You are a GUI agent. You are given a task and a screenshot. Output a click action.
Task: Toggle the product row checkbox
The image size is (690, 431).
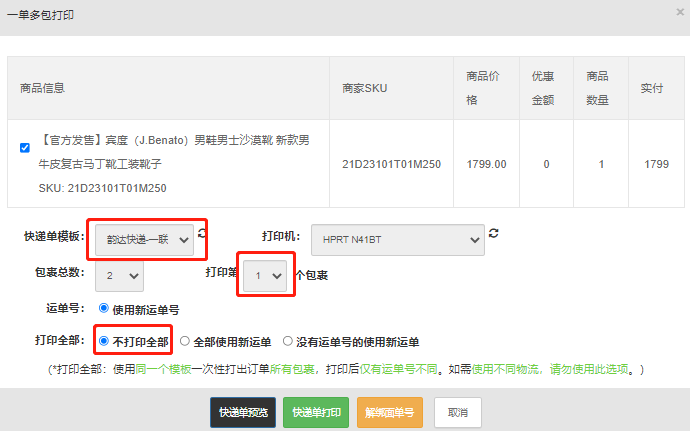25,147
